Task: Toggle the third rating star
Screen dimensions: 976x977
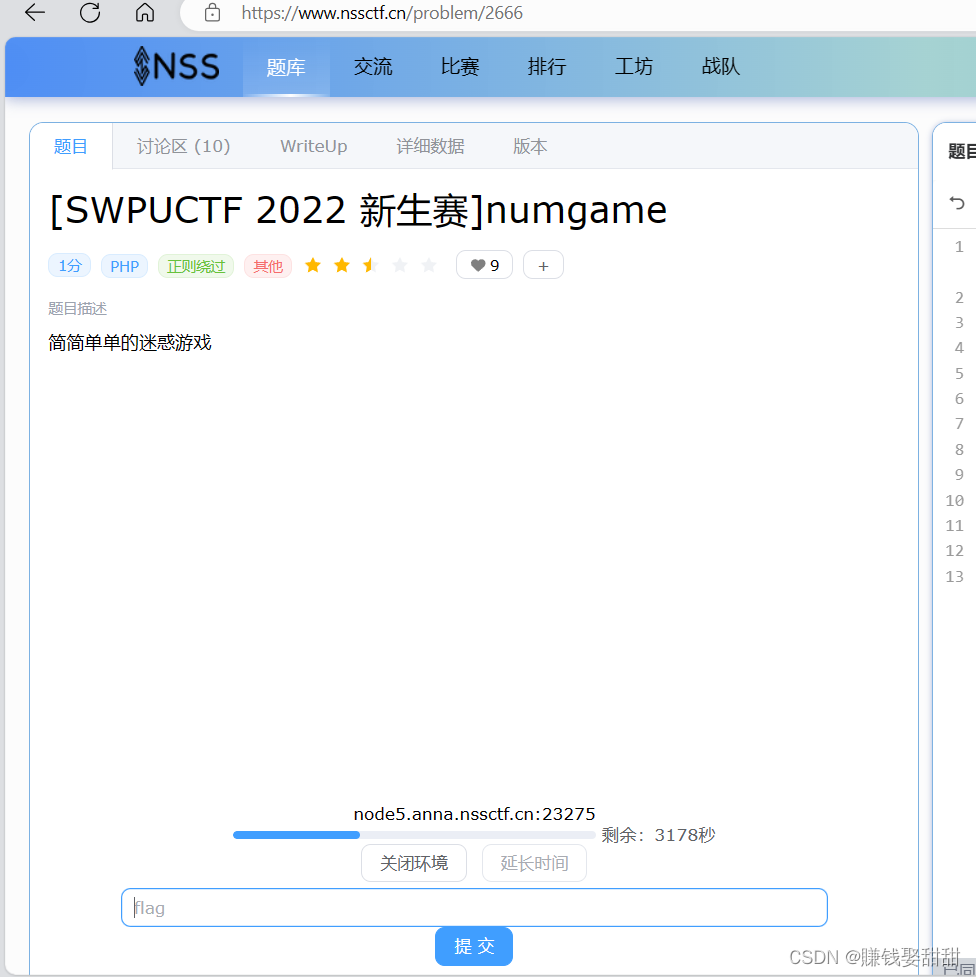Action: tap(370, 264)
